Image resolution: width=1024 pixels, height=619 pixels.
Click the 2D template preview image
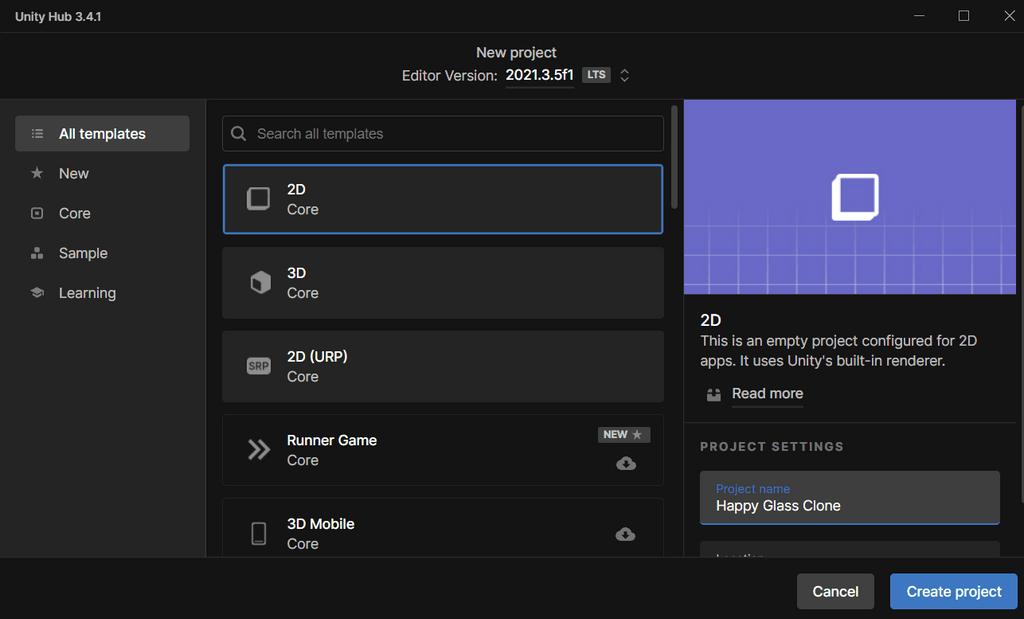[850, 197]
